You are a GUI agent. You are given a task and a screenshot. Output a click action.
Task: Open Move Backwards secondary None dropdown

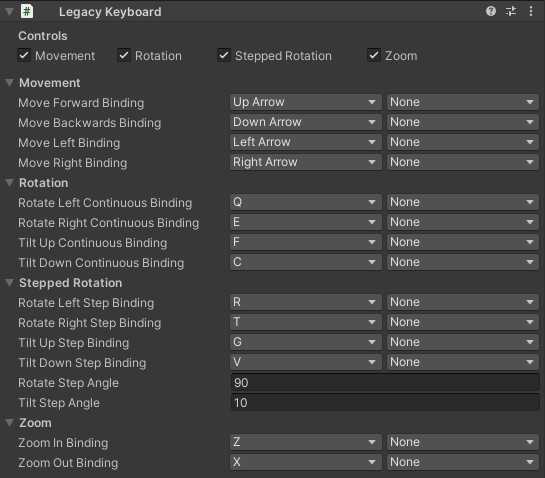463,122
